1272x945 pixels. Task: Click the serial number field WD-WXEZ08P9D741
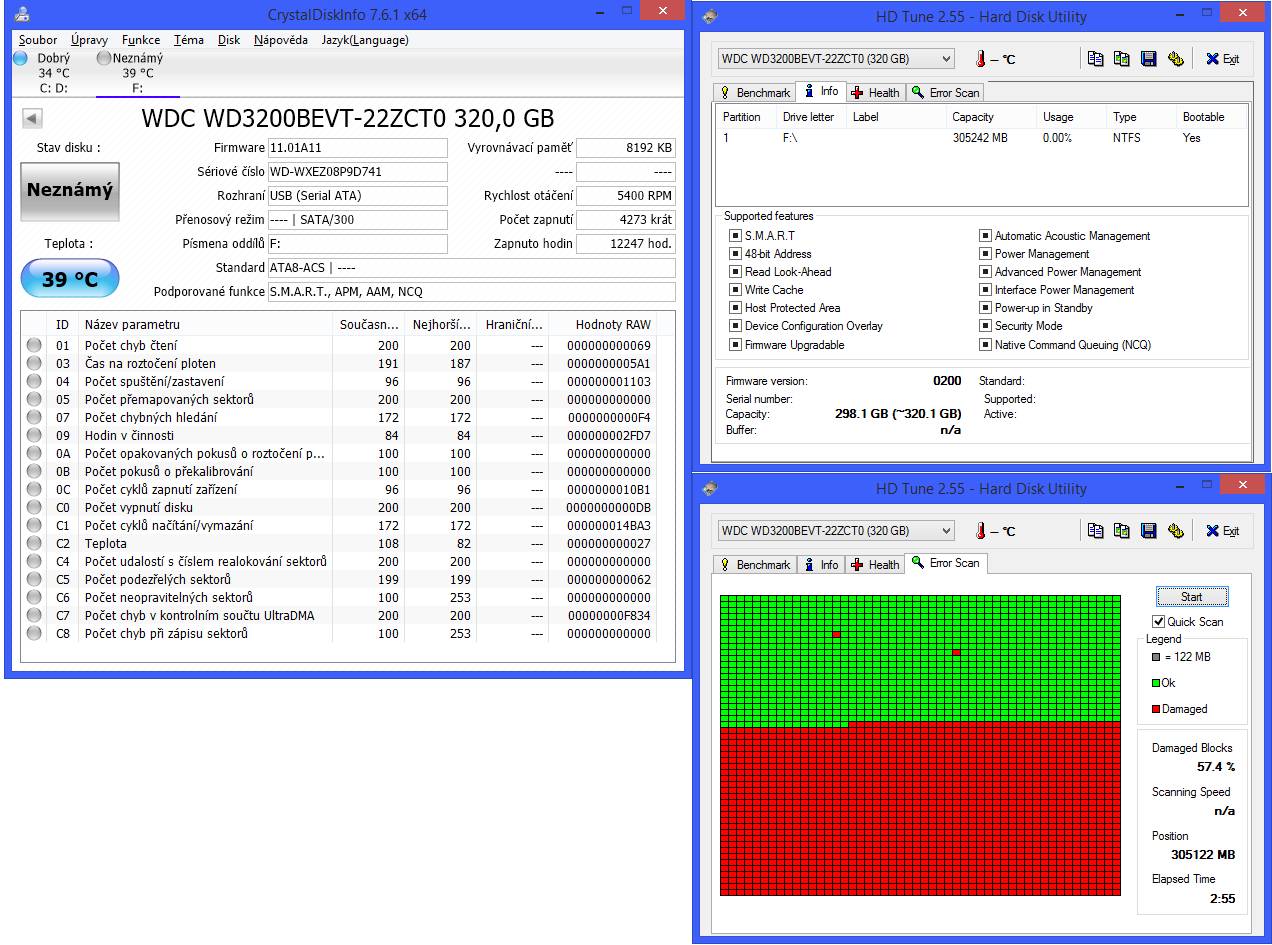click(x=357, y=172)
